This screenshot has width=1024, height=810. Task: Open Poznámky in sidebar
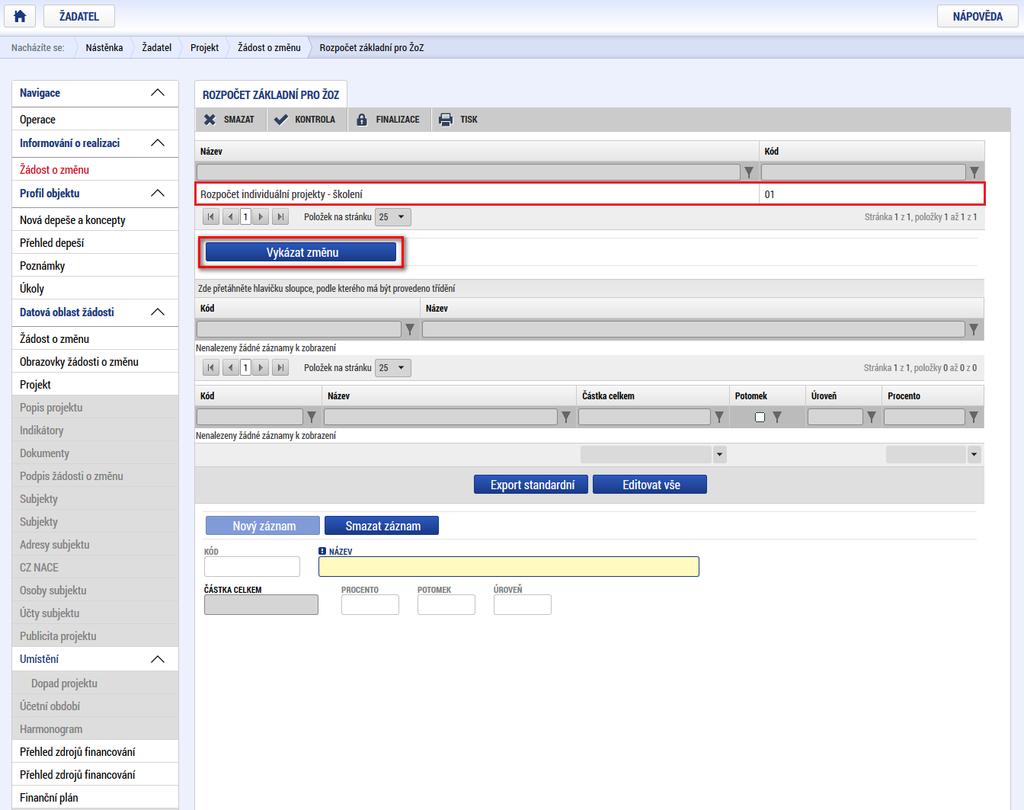[x=95, y=266]
